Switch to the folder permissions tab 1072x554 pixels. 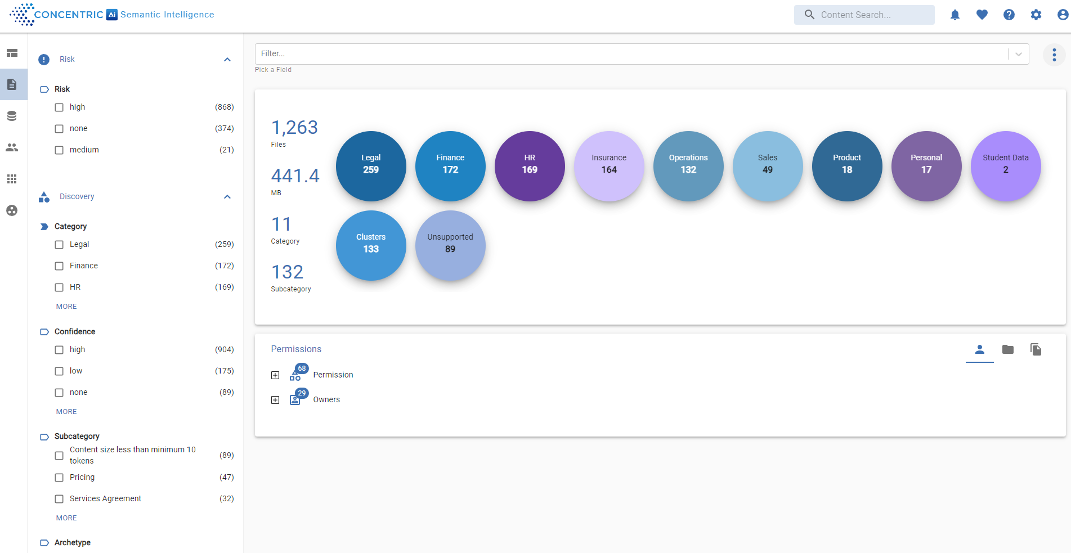point(1008,349)
